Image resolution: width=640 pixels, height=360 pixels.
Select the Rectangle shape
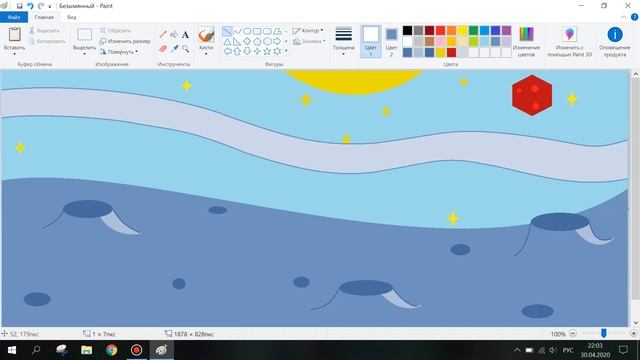[257, 31]
